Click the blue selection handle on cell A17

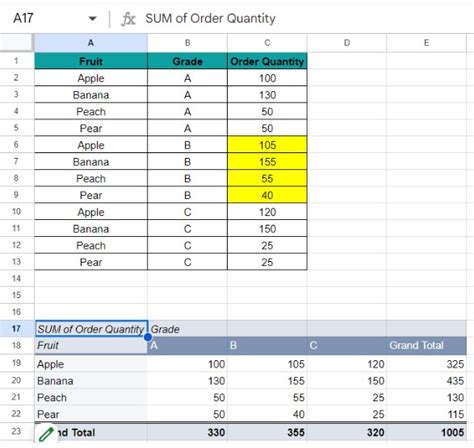pyautogui.click(x=148, y=337)
